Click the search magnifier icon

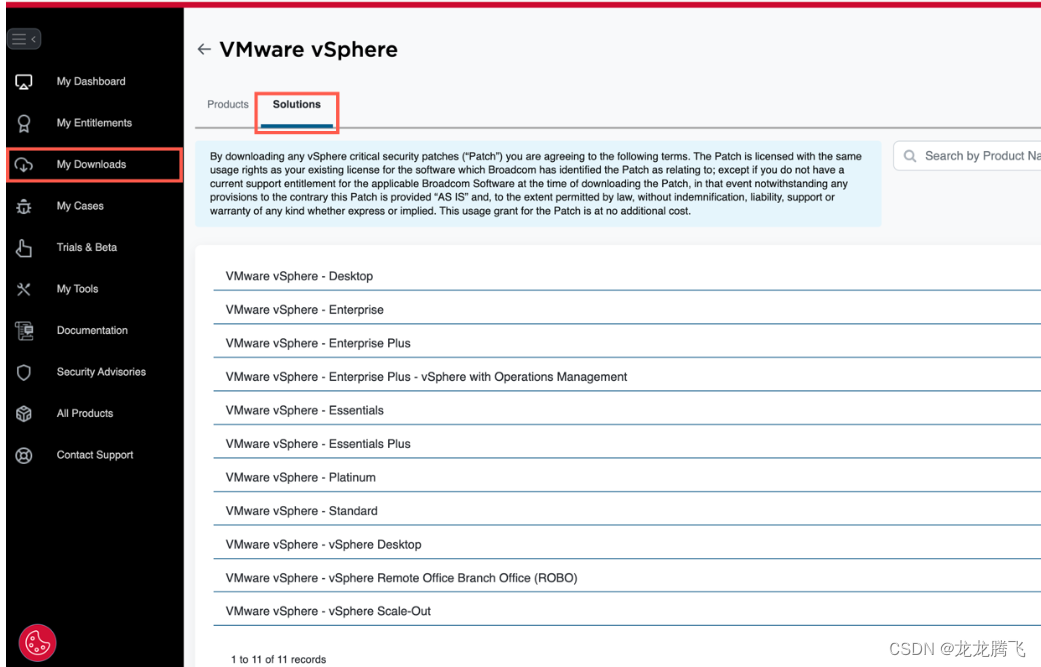point(910,156)
